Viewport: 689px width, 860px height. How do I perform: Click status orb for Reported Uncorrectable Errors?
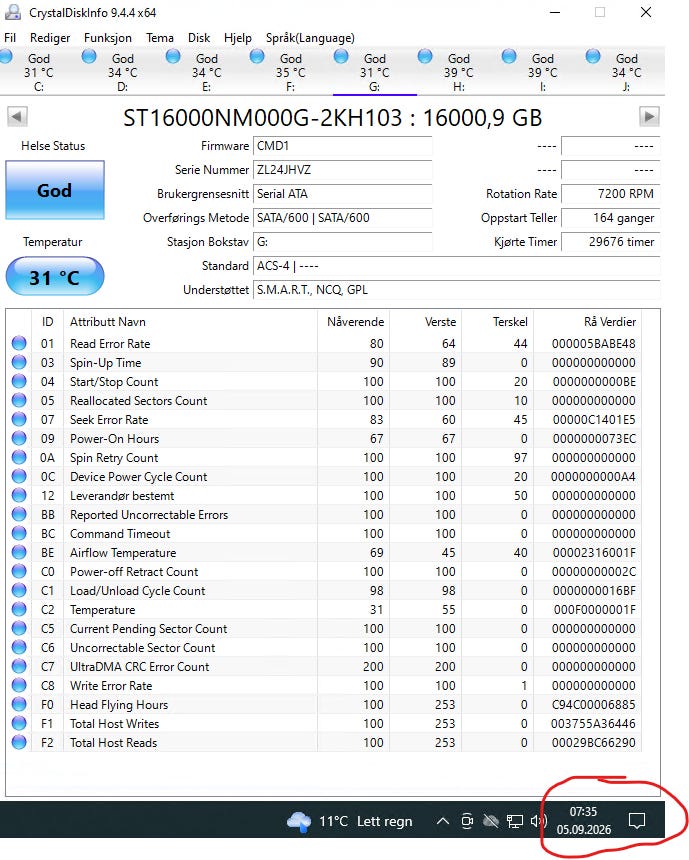pos(19,514)
